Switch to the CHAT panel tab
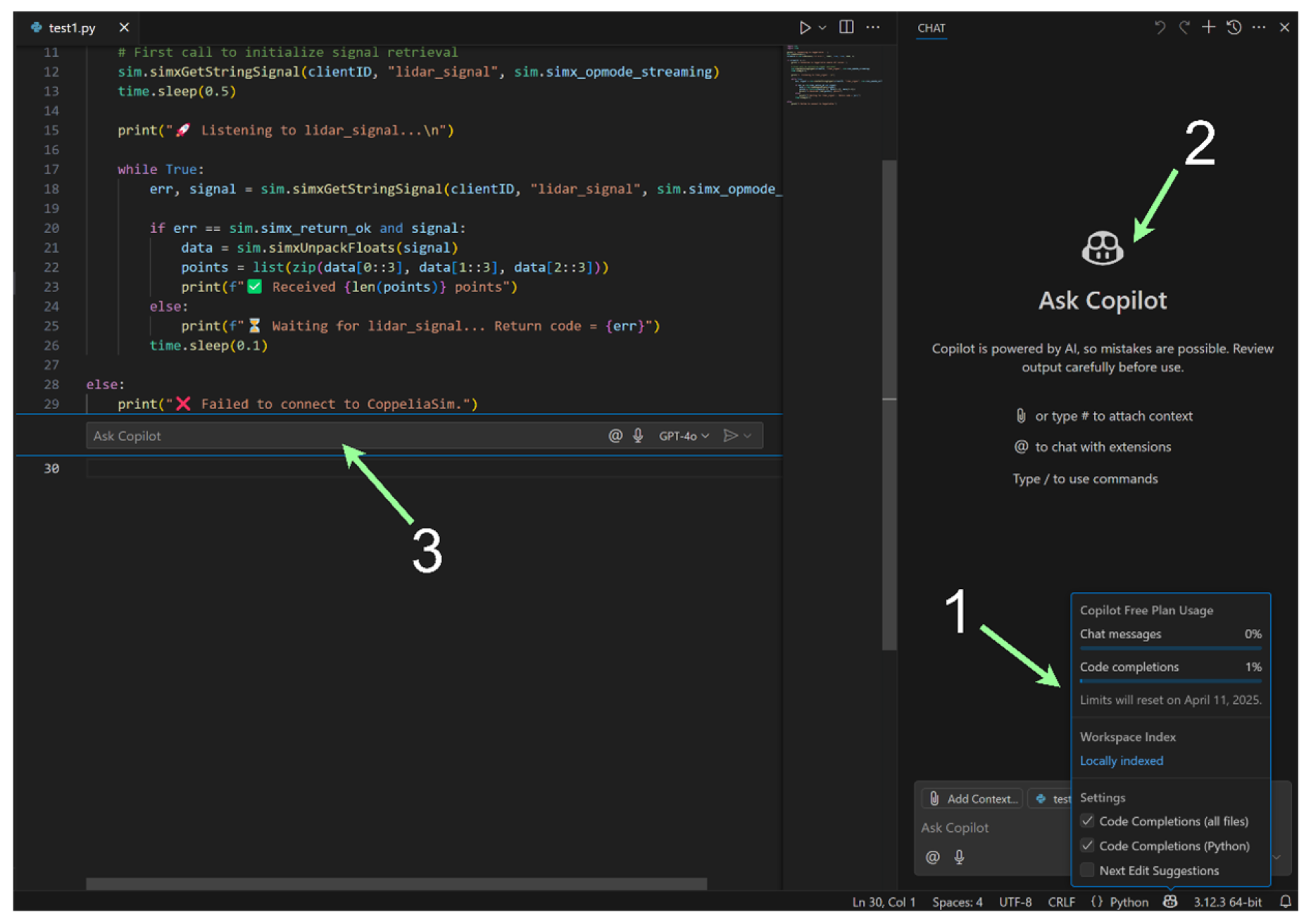 (931, 28)
